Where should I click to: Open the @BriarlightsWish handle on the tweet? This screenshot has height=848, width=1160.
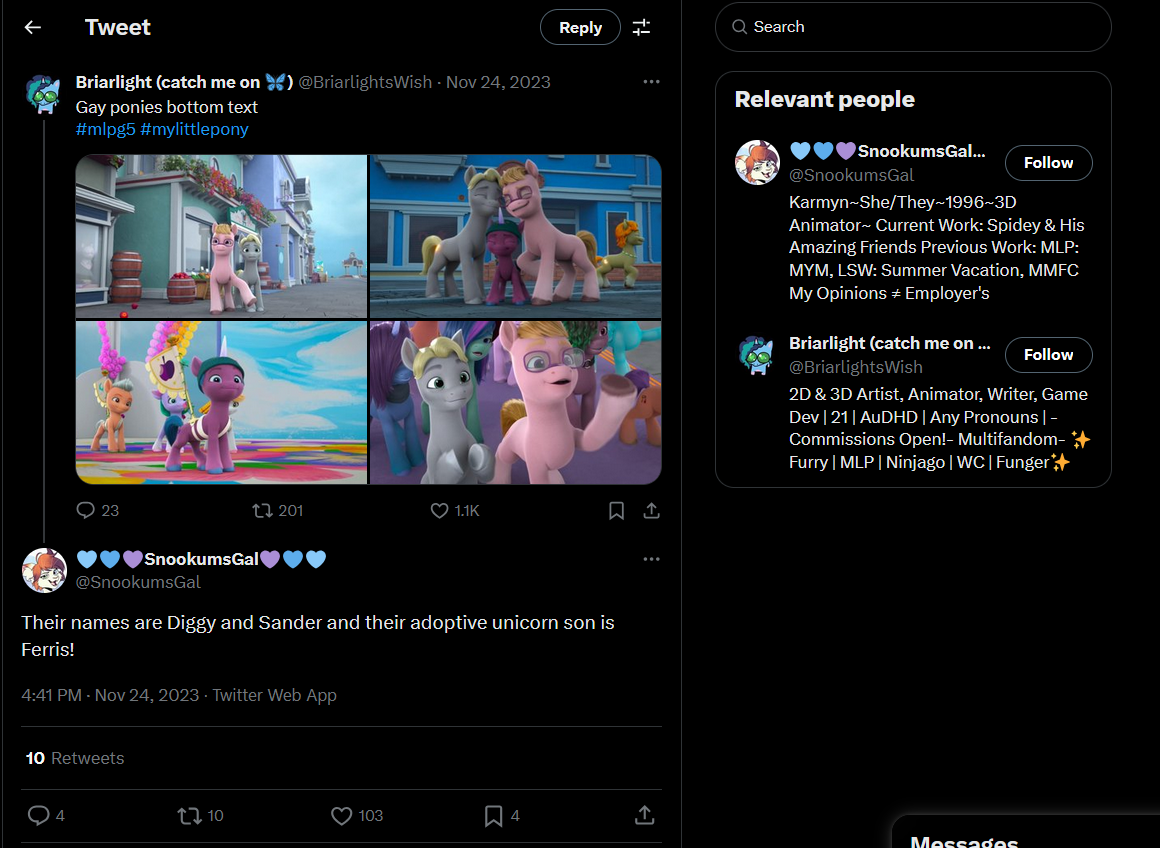(365, 82)
